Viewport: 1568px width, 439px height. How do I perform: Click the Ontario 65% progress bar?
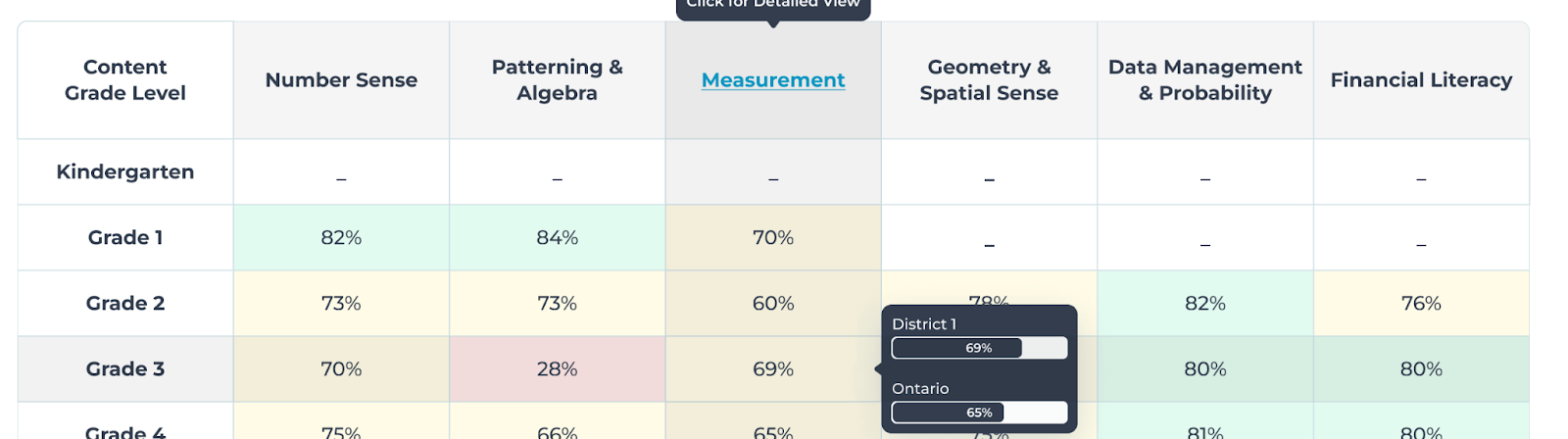(979, 413)
